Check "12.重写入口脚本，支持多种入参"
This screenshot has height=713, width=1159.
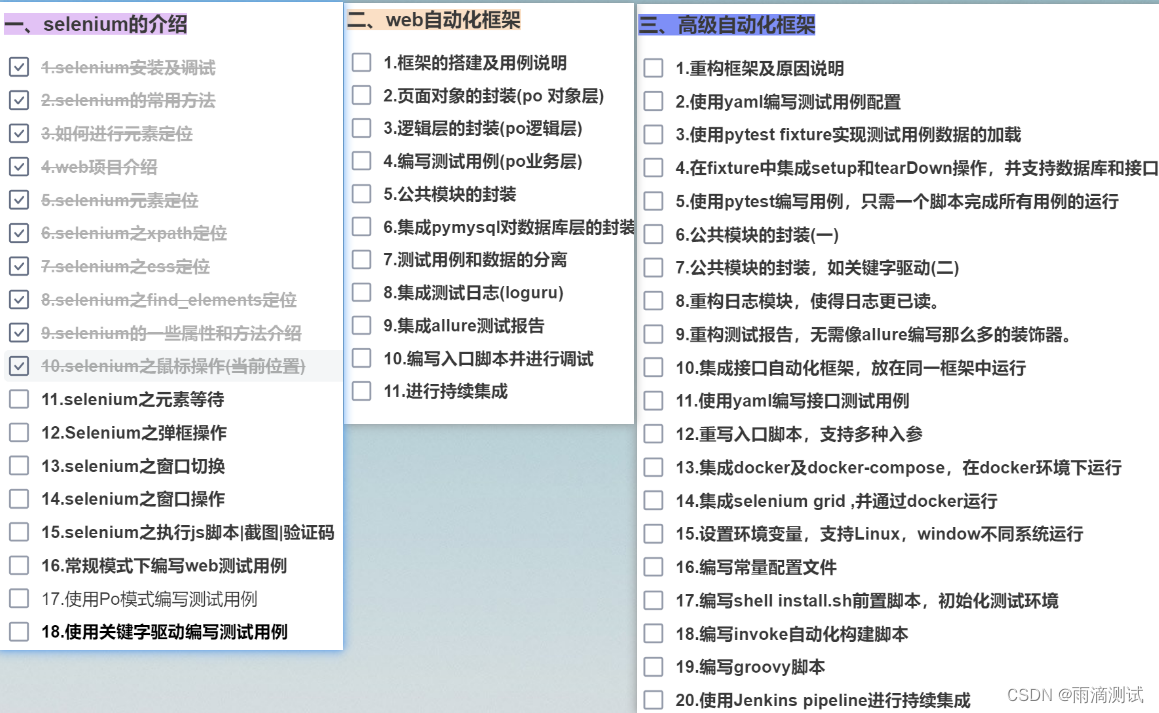pos(654,433)
